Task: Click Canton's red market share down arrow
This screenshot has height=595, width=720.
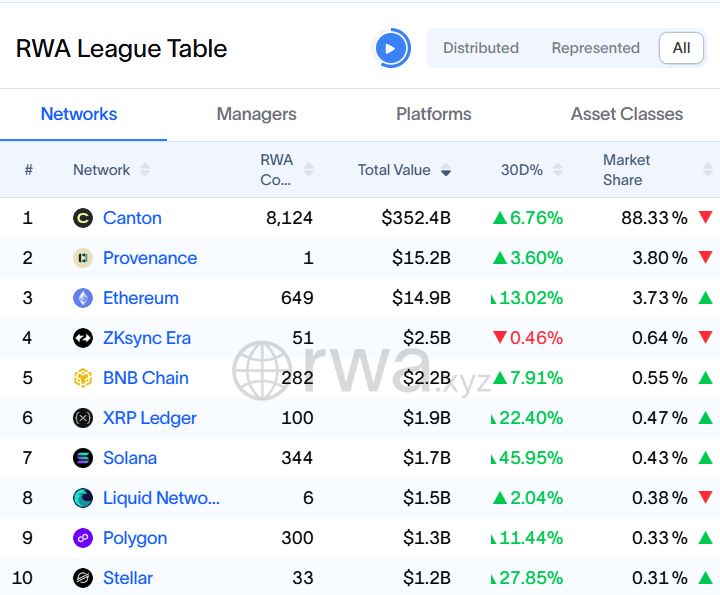Action: pos(705,217)
